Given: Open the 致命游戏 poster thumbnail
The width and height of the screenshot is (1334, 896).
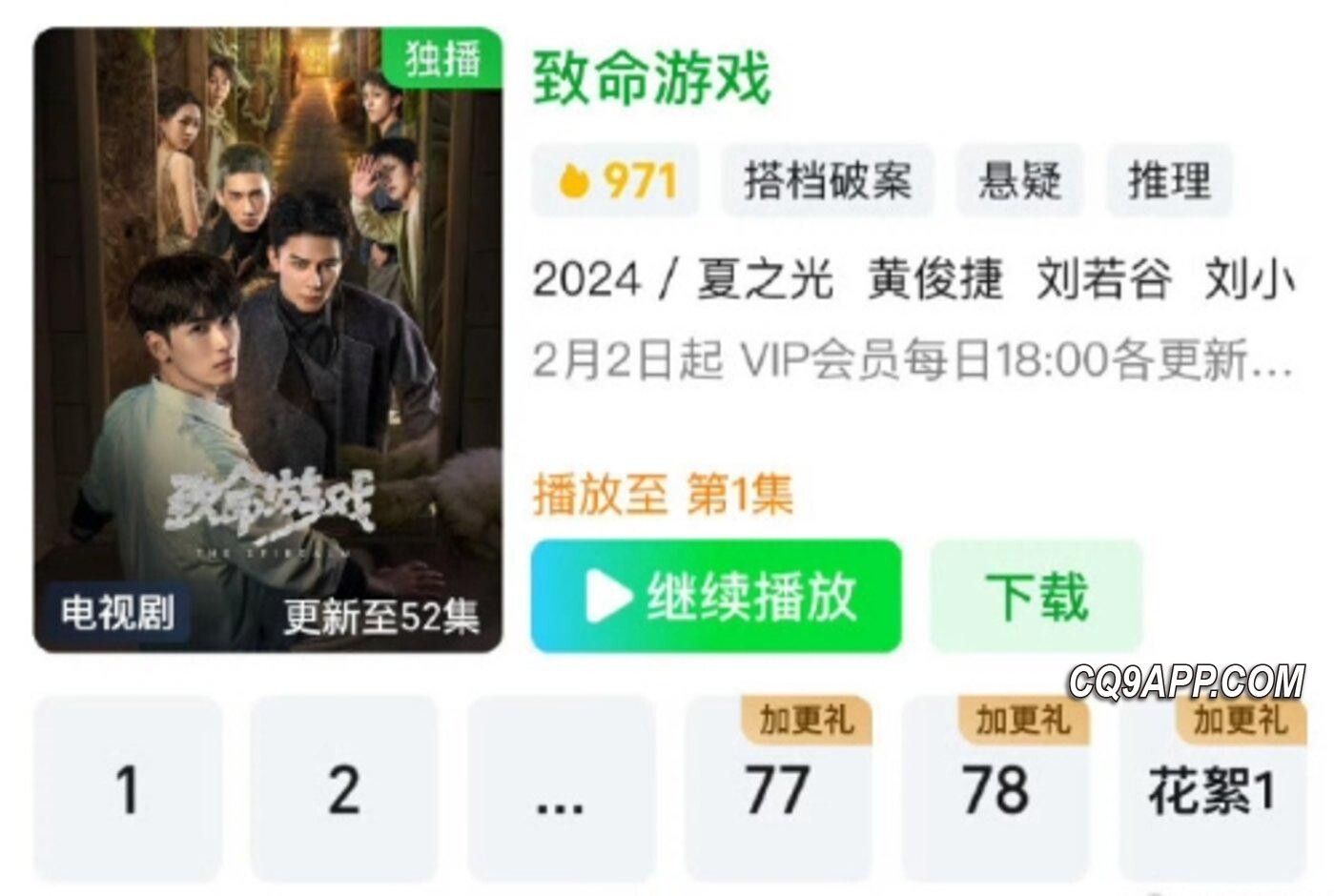Looking at the screenshot, I should click(268, 340).
